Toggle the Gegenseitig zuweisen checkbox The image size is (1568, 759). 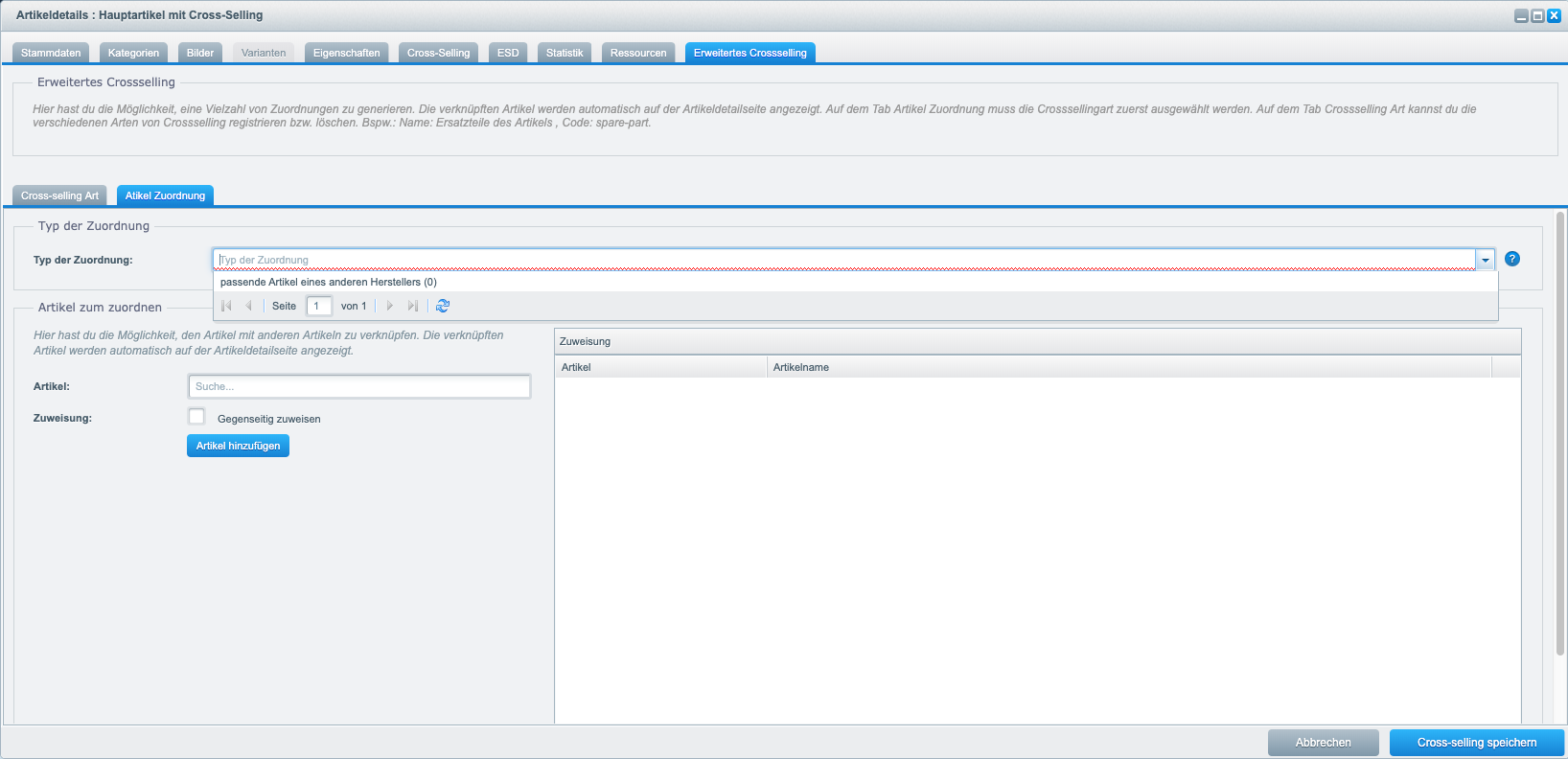196,417
